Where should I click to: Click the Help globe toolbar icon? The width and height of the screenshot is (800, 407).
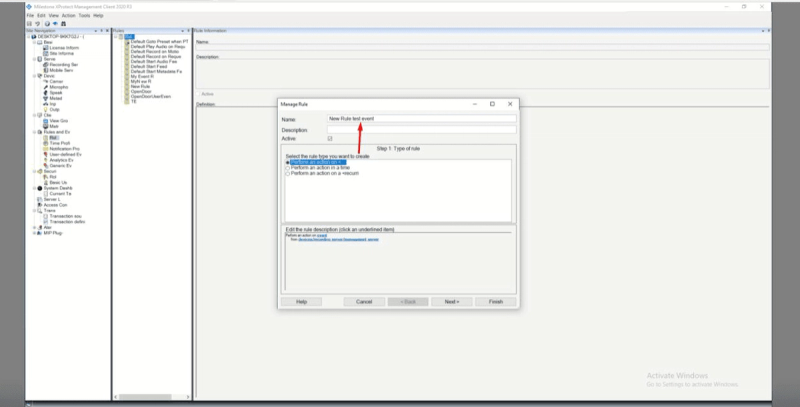[x=47, y=23]
